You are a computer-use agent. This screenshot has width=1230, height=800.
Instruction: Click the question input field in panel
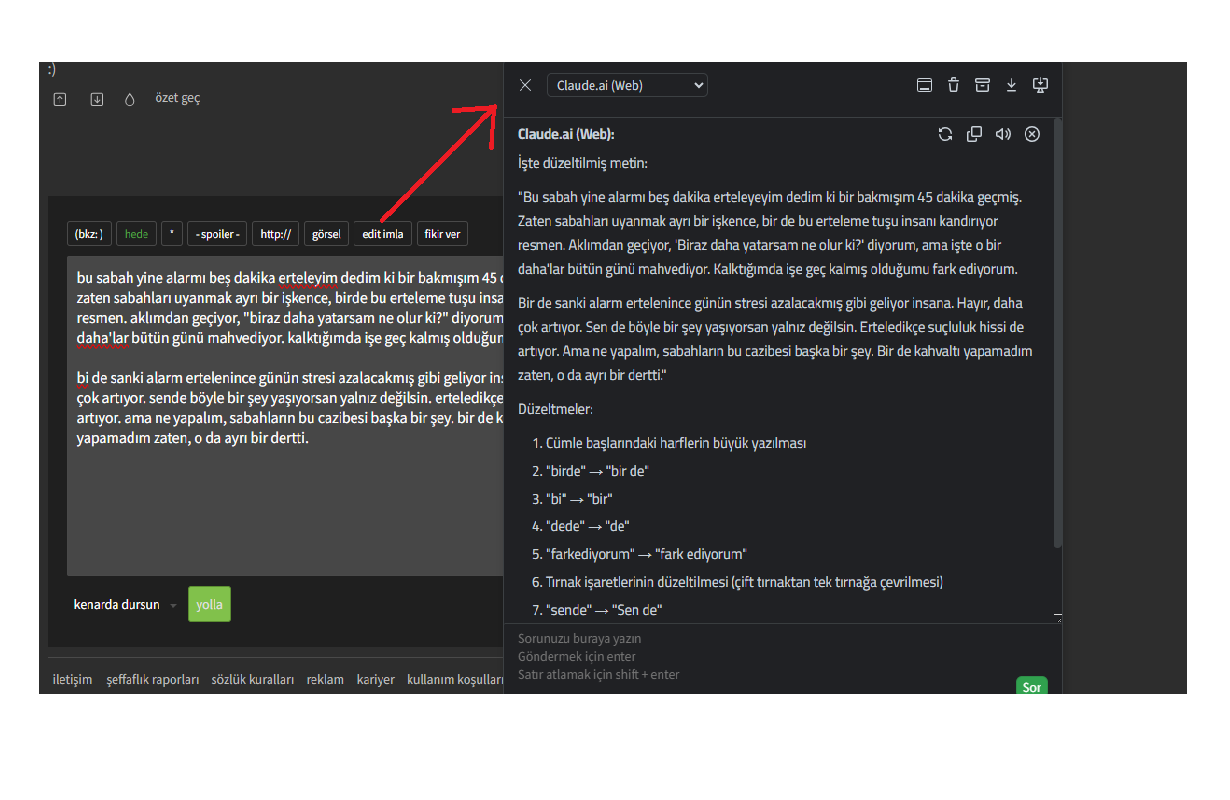pos(760,655)
